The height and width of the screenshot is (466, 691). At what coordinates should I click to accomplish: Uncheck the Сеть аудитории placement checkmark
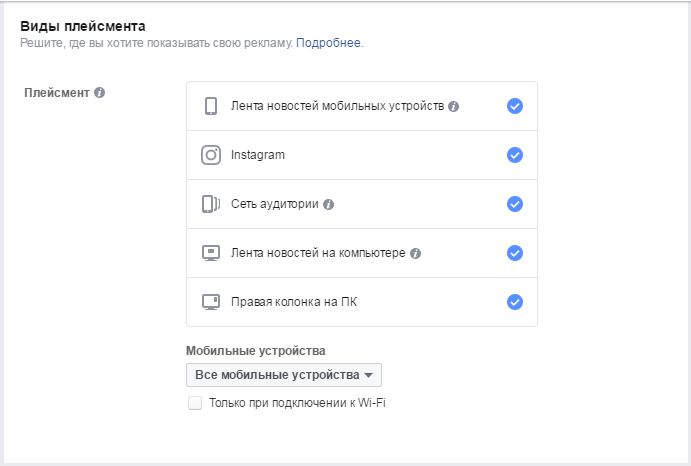coord(515,204)
